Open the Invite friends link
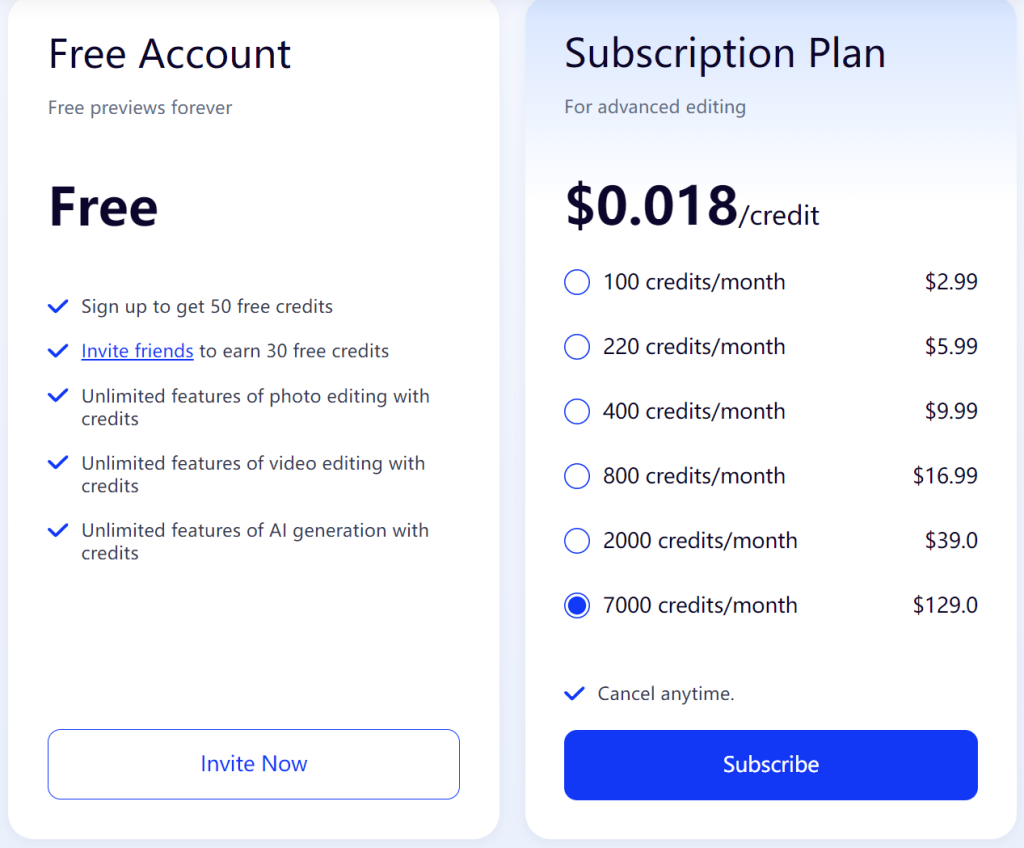This screenshot has height=848, width=1024. (137, 351)
